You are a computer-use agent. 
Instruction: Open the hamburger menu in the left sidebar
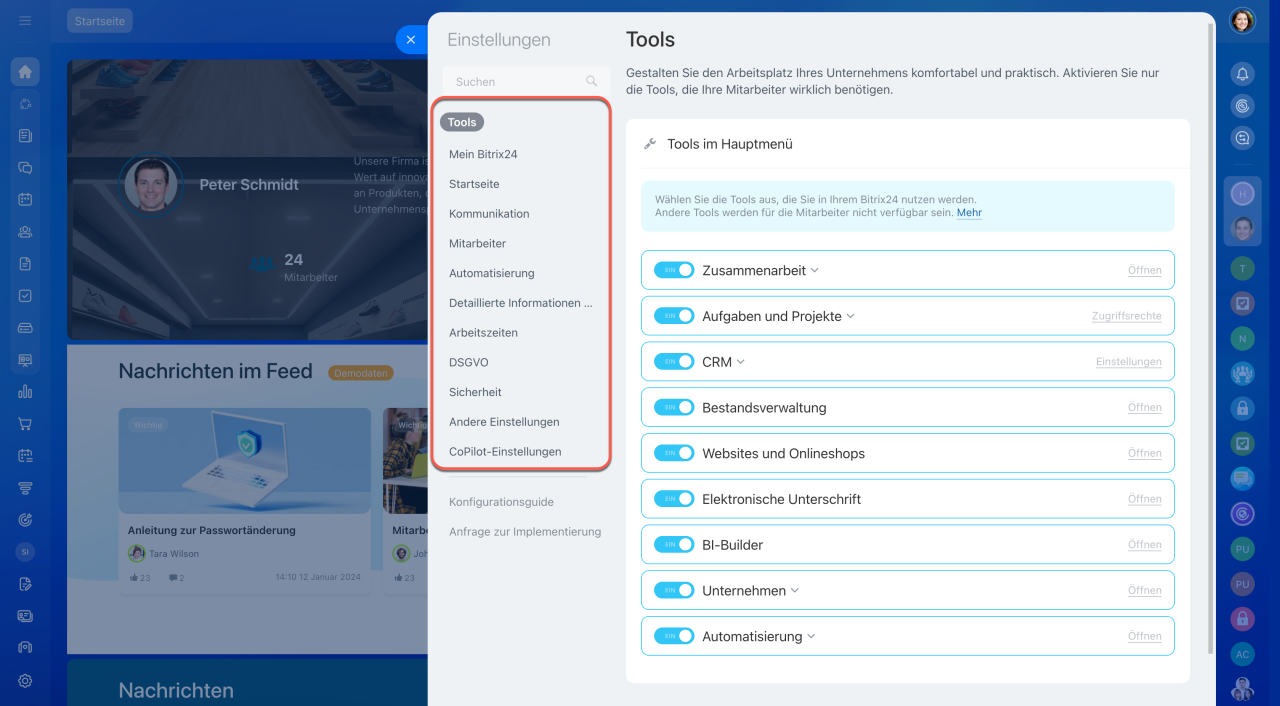[x=25, y=20]
